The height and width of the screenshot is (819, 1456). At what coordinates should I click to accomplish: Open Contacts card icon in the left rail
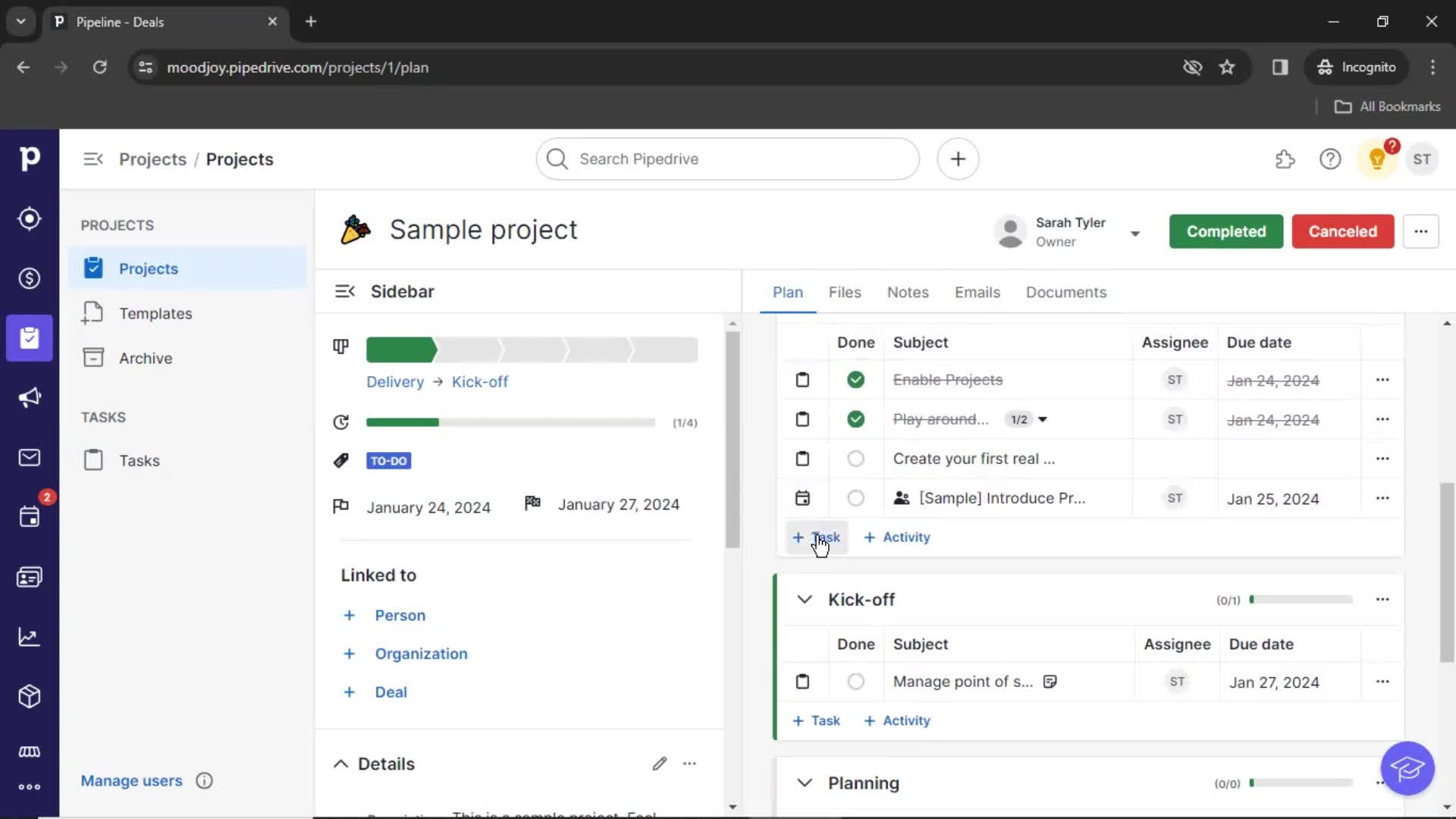point(29,577)
